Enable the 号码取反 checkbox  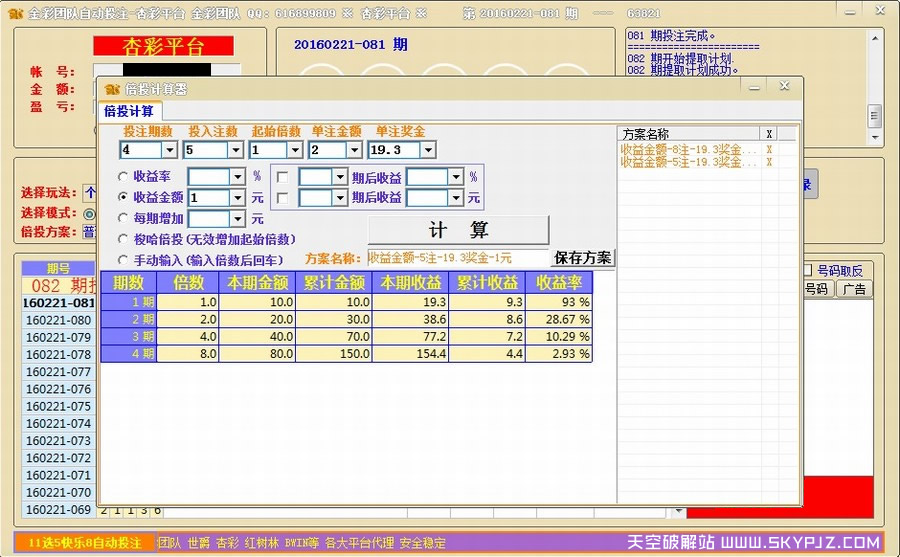pyautogui.click(x=807, y=270)
